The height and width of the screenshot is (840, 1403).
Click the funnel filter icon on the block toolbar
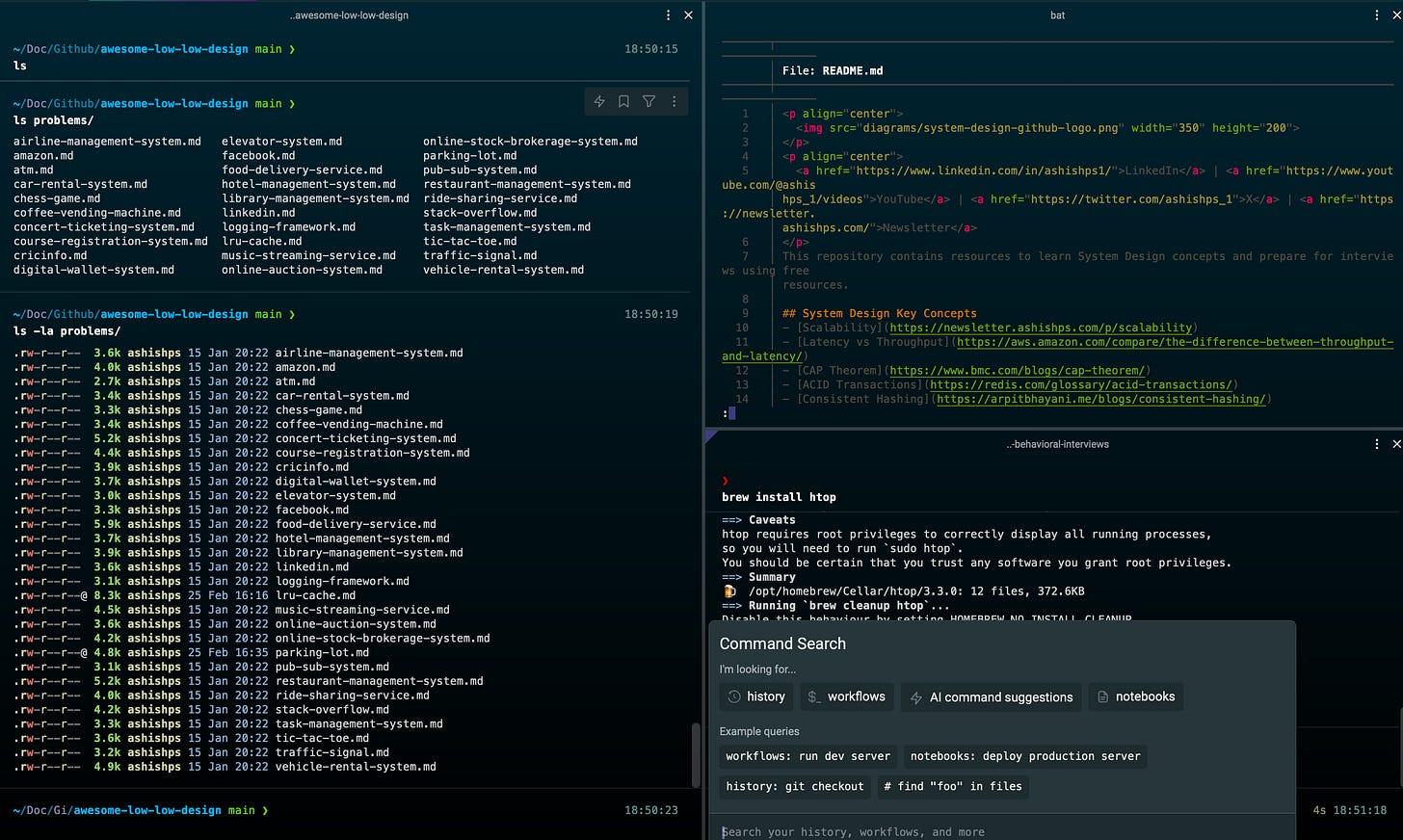coord(649,101)
